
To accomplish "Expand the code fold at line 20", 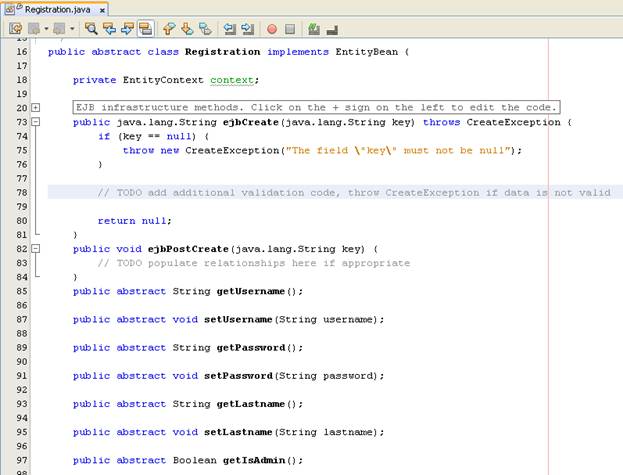I will pyautogui.click(x=36, y=108).
